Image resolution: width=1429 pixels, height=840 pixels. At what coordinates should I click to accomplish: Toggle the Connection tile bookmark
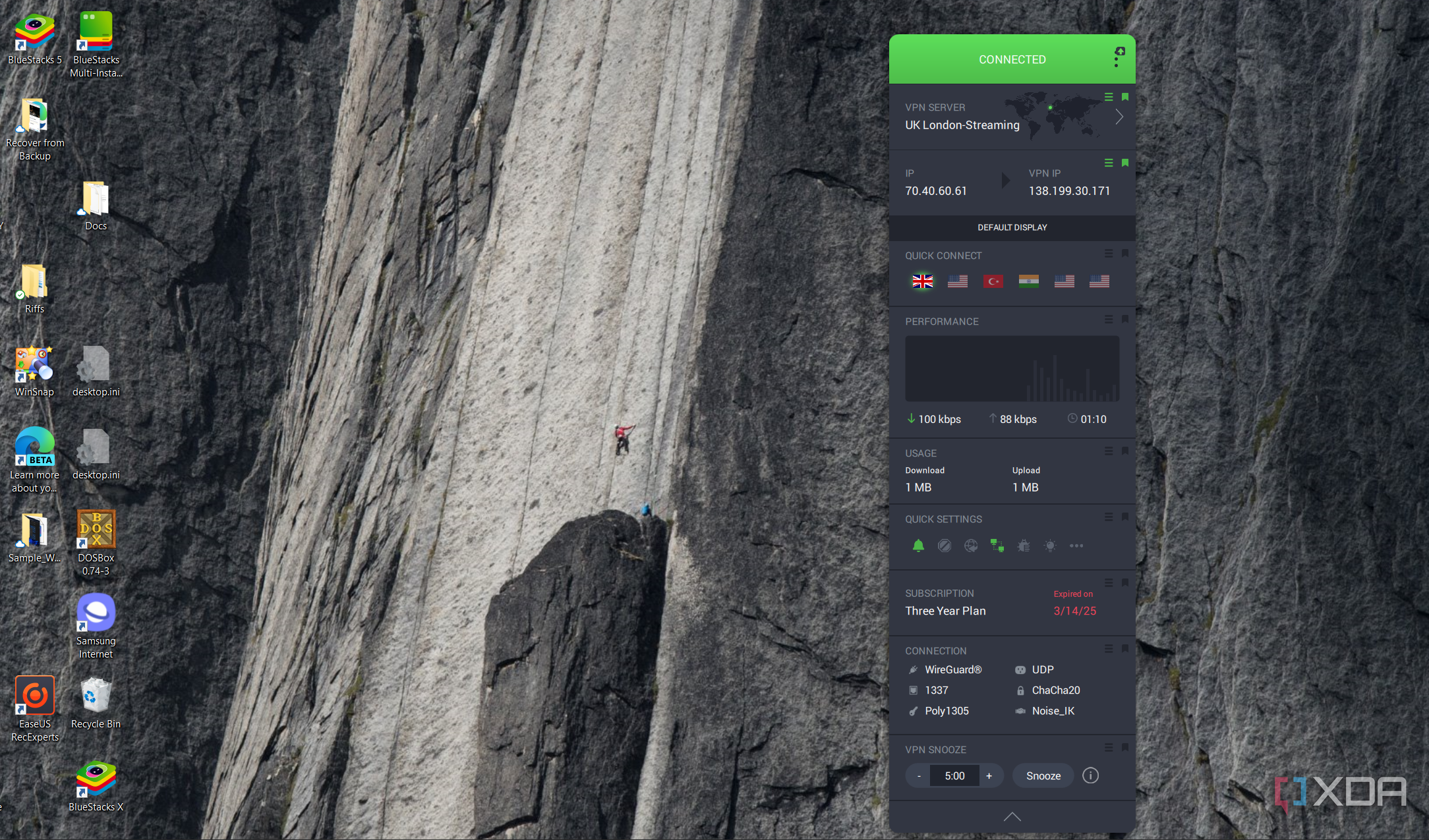(x=1125, y=649)
